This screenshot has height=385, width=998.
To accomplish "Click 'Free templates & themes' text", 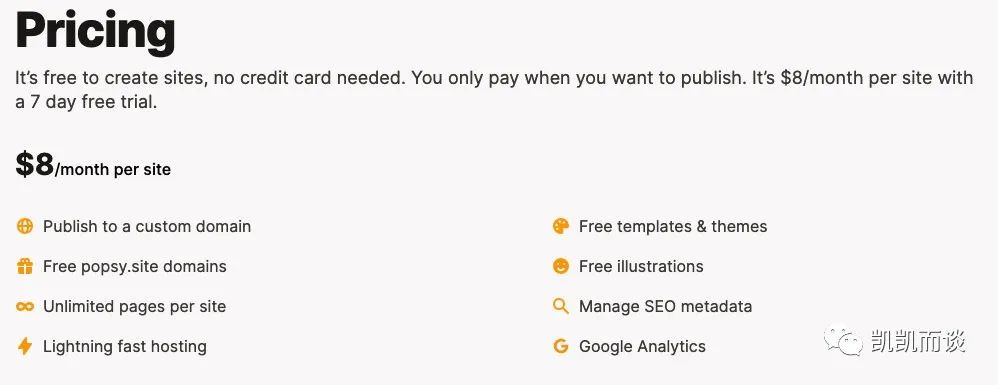I will pos(673,227).
